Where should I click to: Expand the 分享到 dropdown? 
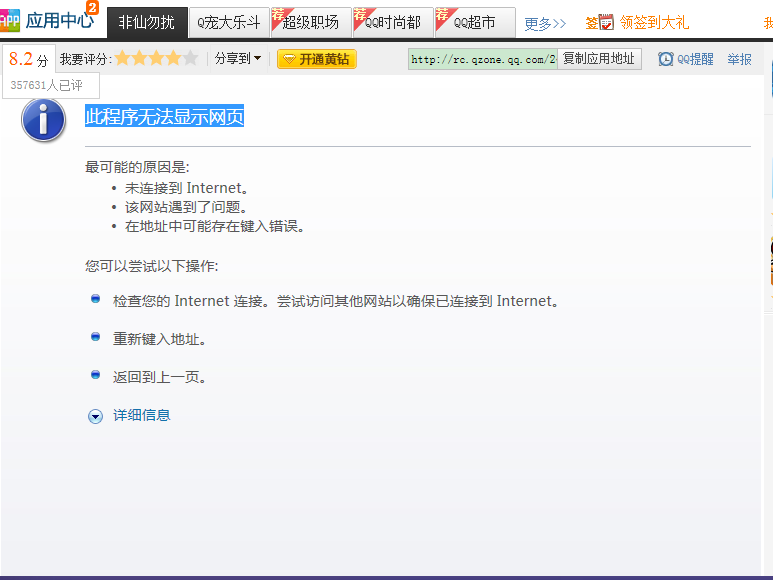coord(238,59)
